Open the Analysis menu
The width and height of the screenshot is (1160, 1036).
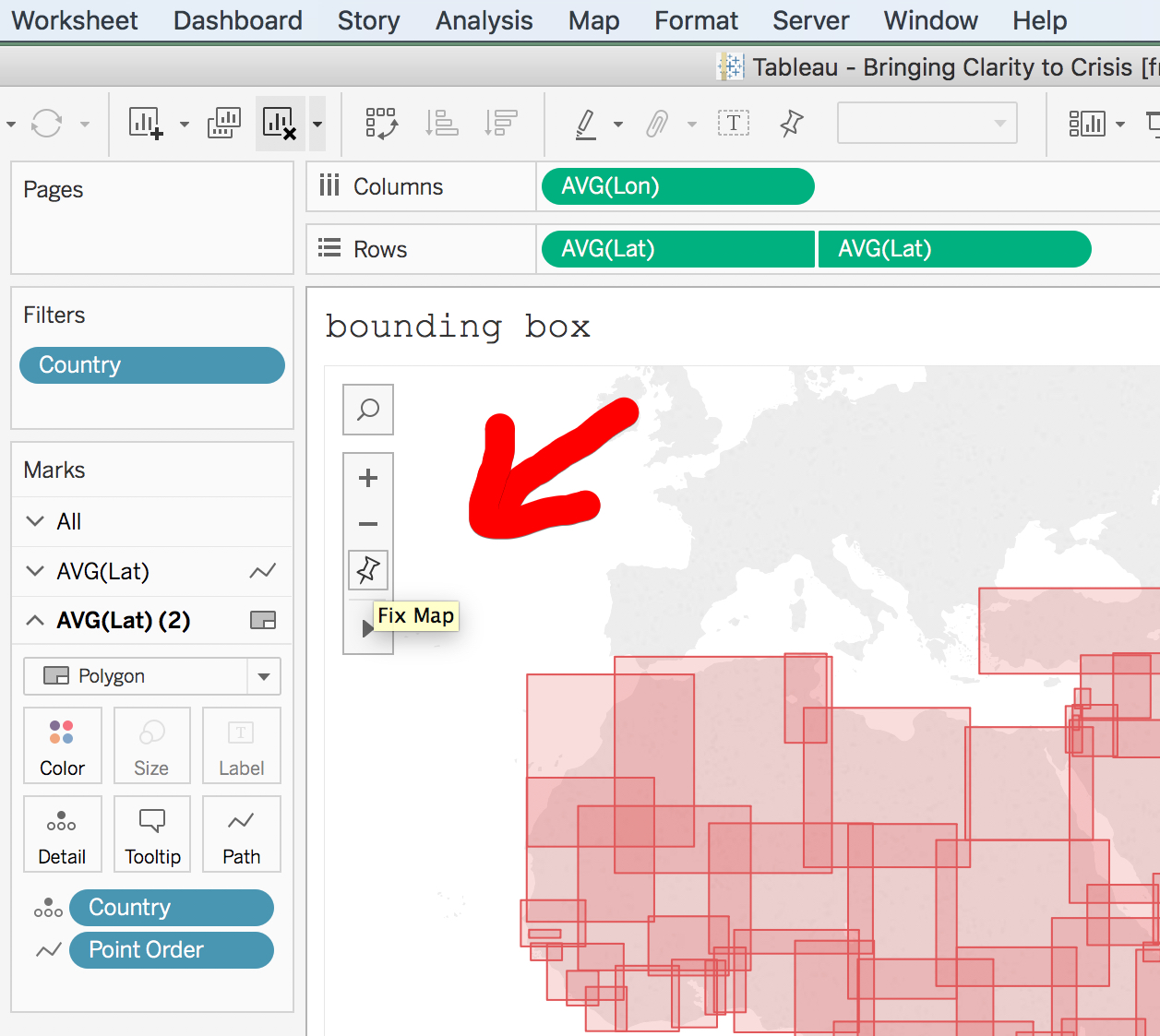coord(484,20)
